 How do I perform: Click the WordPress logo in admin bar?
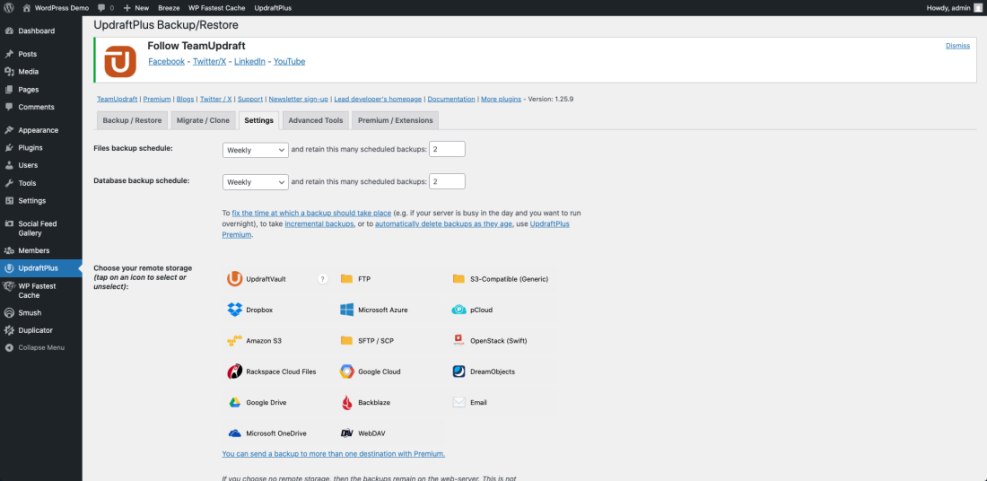9,8
